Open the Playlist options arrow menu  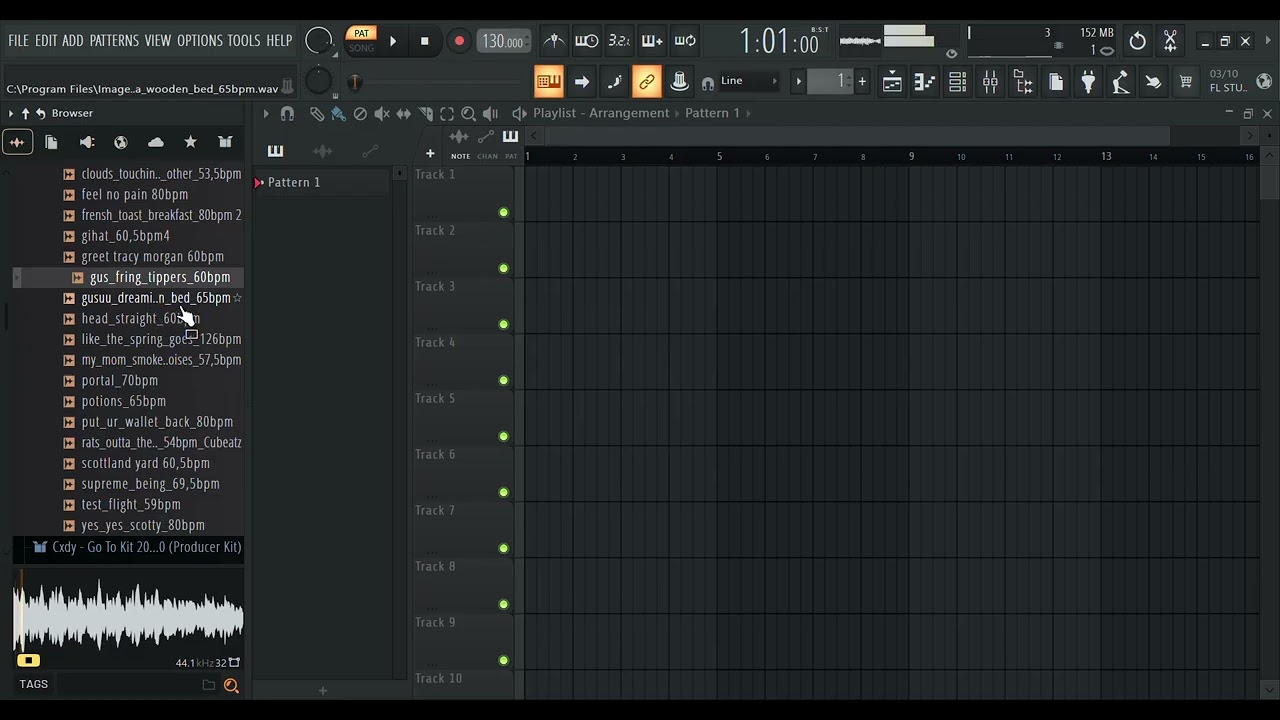[266, 114]
